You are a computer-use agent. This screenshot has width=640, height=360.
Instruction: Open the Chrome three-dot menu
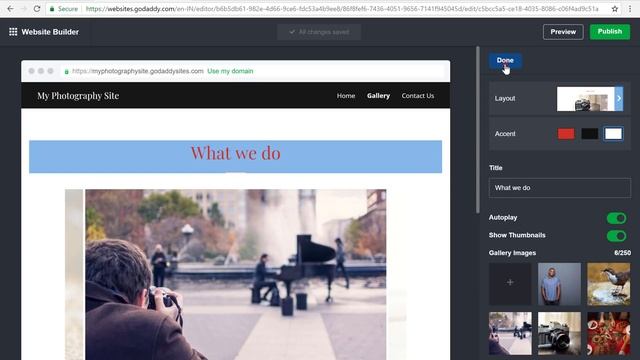pyautogui.click(x=630, y=9)
